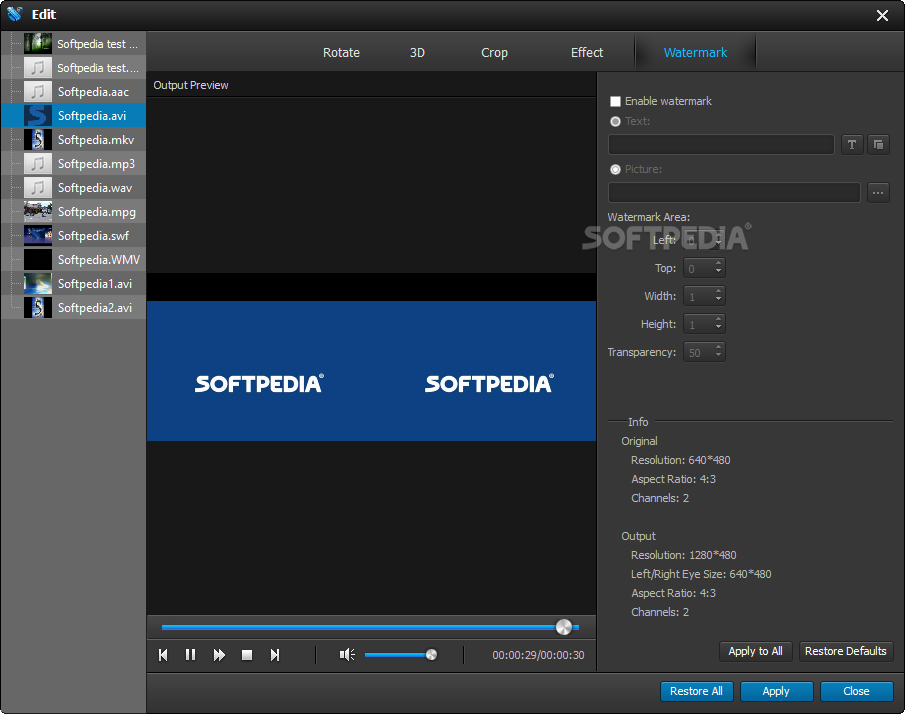Select Softpedia1.avi file name
This screenshot has height=714, width=905.
[95, 283]
